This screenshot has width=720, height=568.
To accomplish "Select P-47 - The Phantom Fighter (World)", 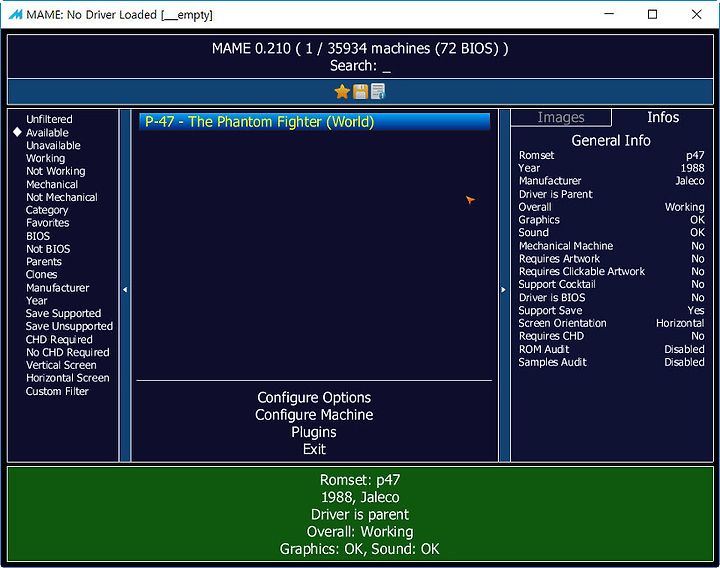I will [x=315, y=122].
